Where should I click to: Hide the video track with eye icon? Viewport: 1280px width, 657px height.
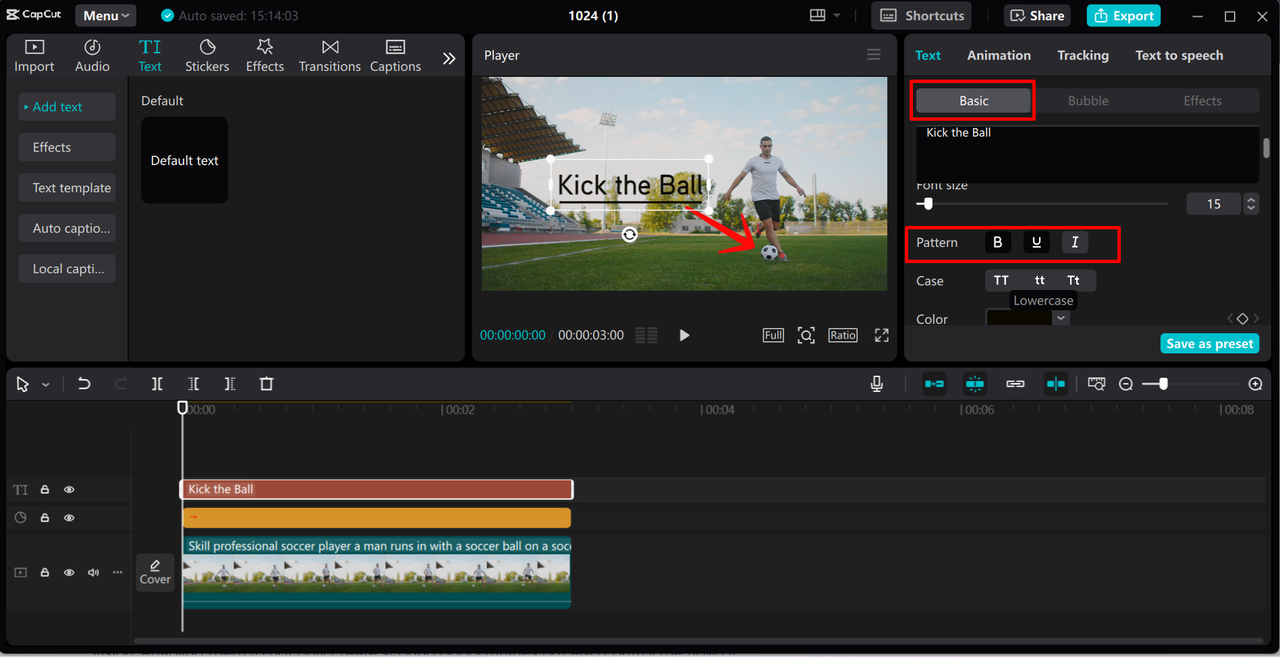(x=69, y=573)
